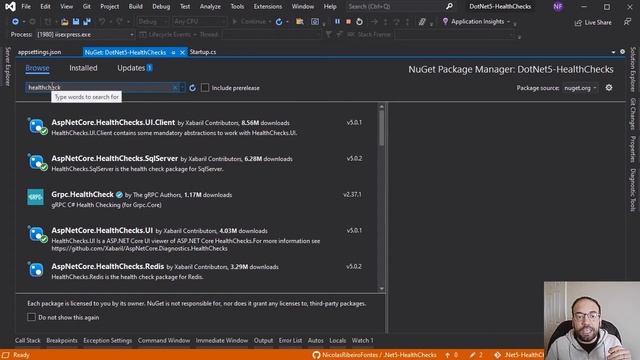The width and height of the screenshot is (640, 360).
Task: Open the Watch 1 window tab
Action: pyautogui.click(x=362, y=340)
